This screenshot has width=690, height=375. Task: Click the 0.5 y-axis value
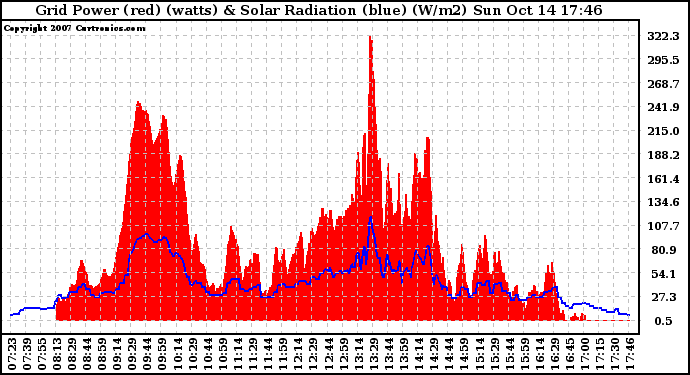(664, 321)
